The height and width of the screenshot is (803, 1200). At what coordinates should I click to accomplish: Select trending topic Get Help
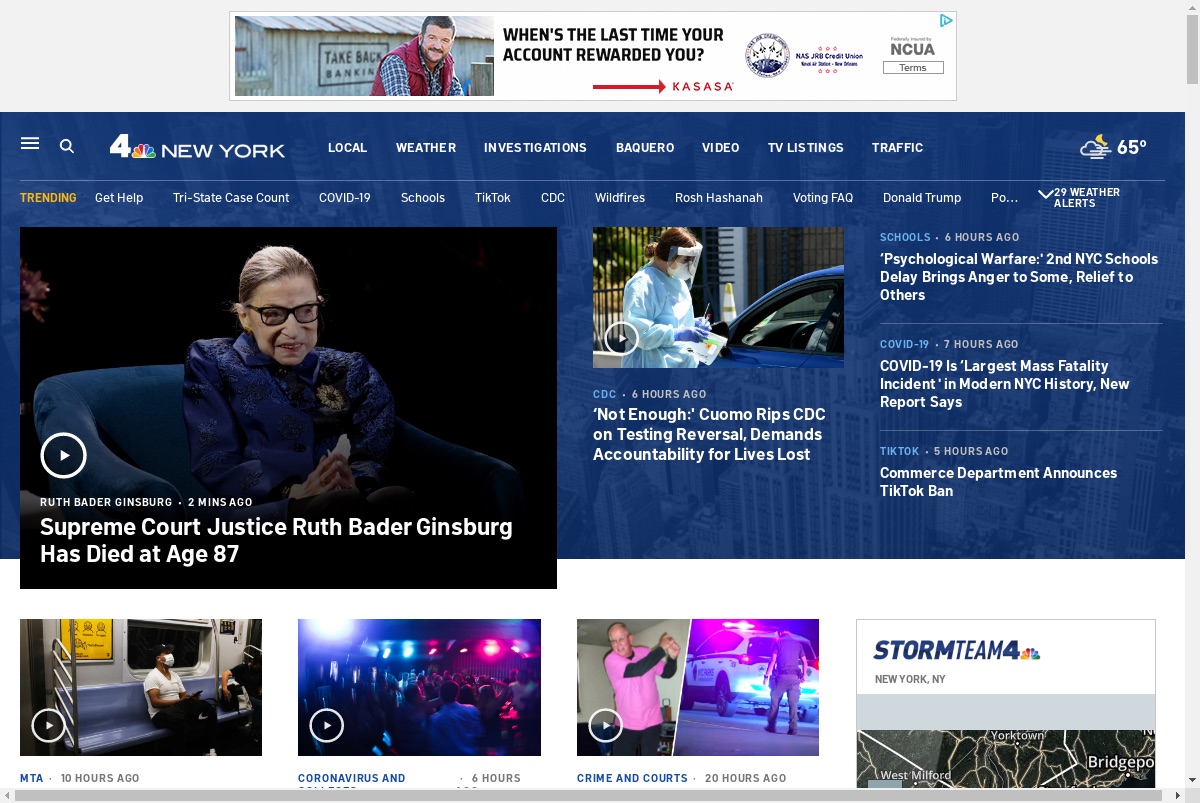click(119, 198)
